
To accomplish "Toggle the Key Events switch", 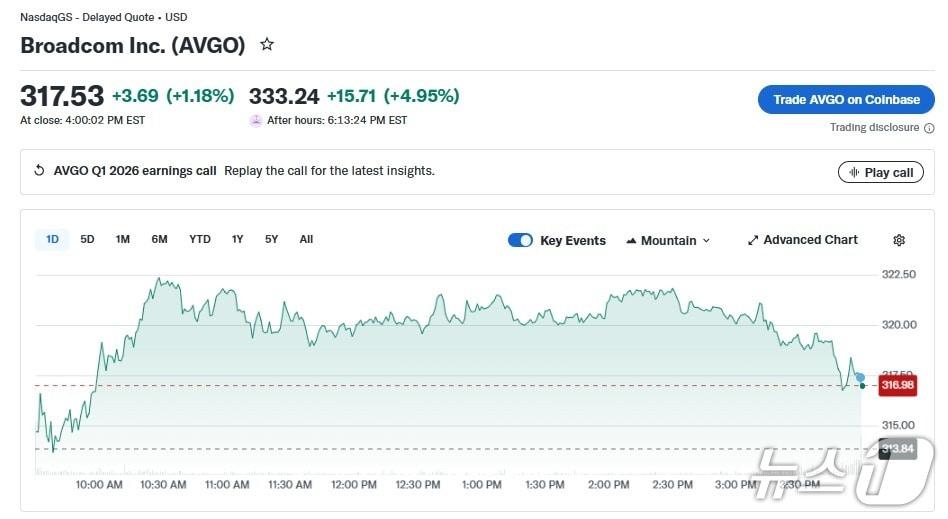I will tap(520, 240).
